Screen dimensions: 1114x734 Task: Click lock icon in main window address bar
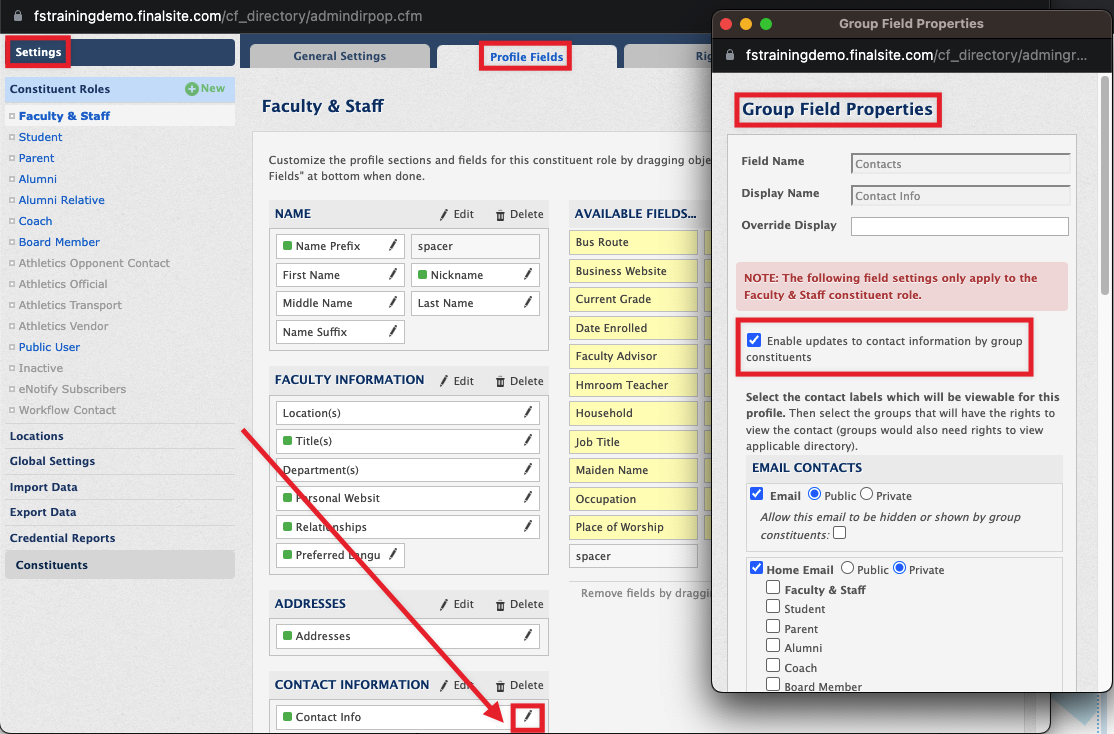point(18,16)
